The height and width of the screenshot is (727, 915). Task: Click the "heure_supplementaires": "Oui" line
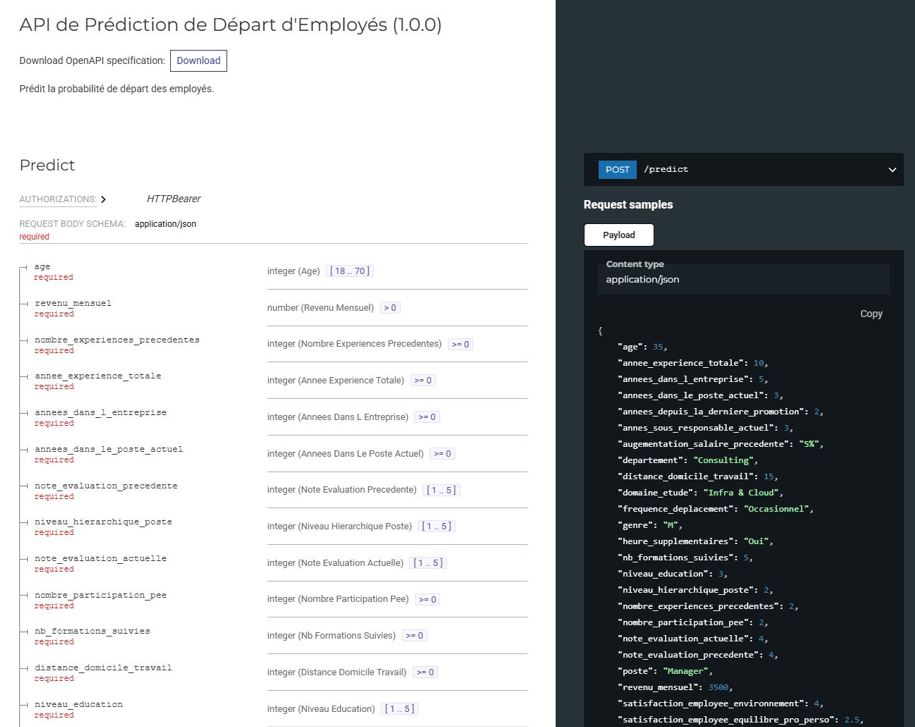point(696,541)
